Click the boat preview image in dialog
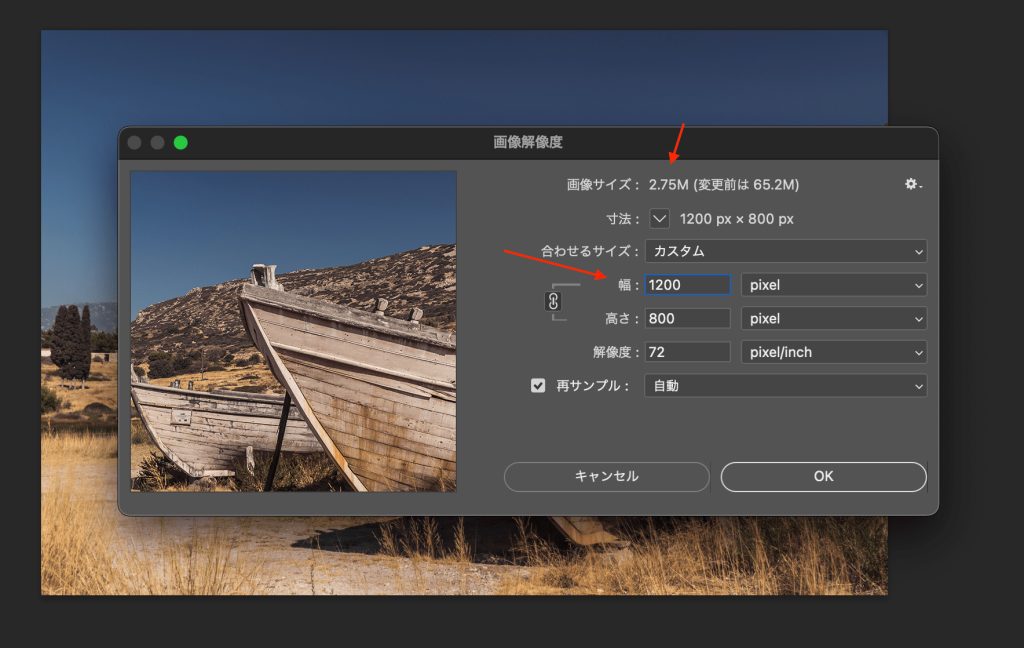1024x648 pixels. pos(293,331)
